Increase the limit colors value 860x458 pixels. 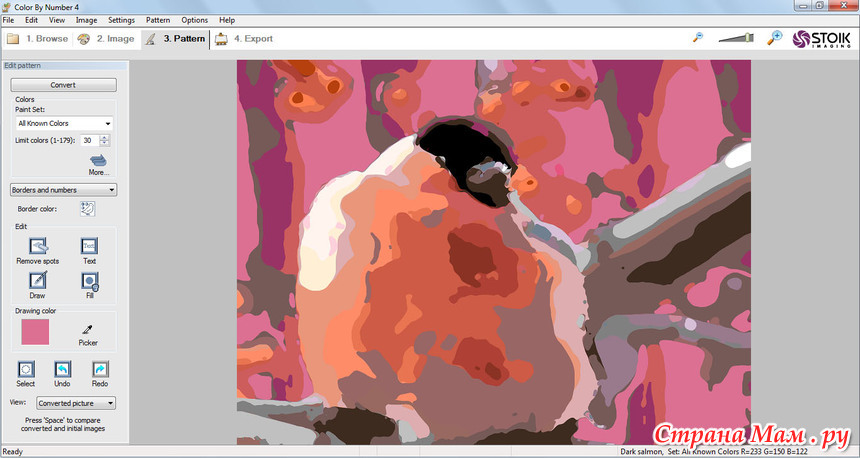click(x=105, y=137)
